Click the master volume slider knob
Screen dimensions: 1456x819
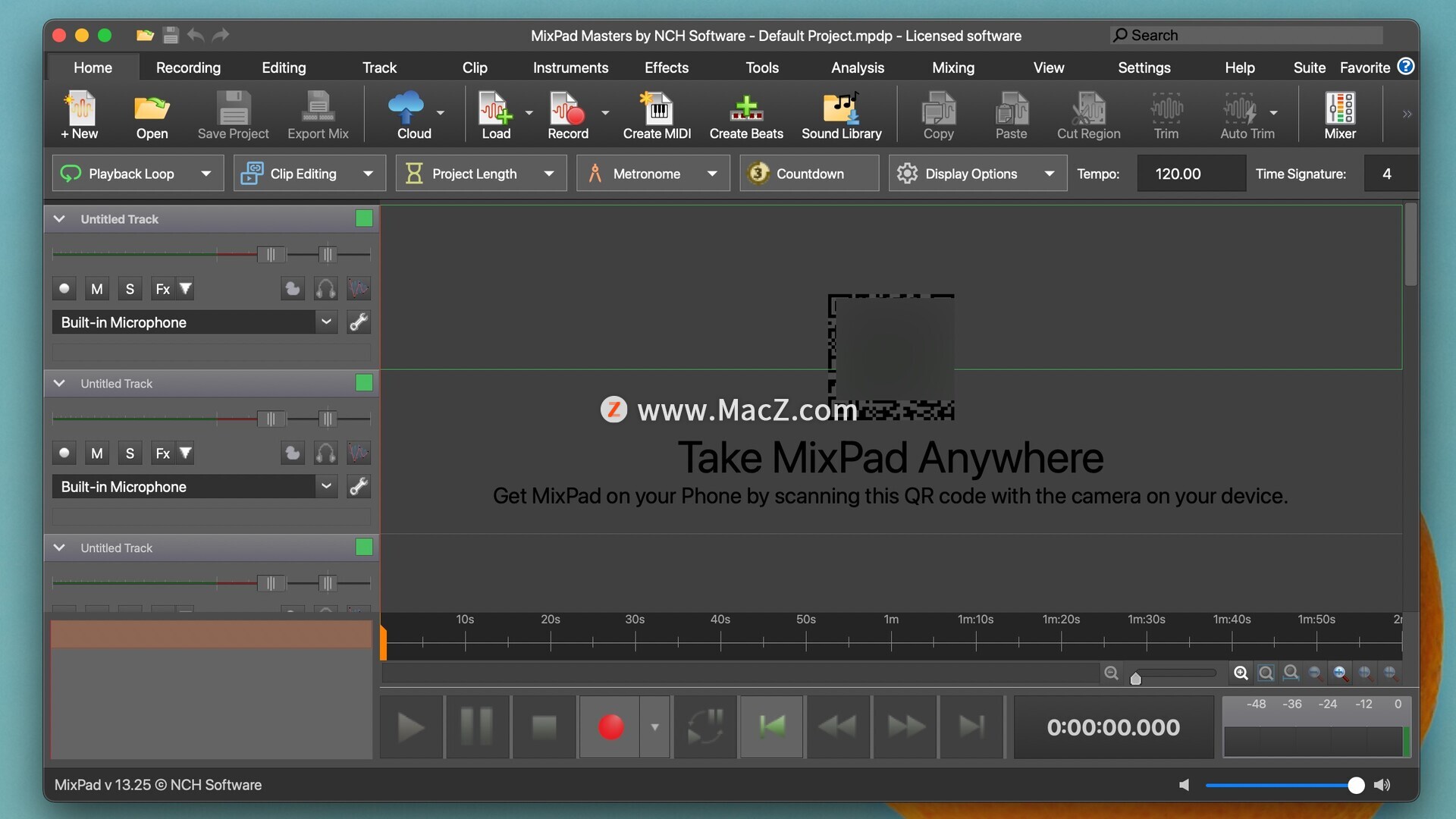[1356, 786]
